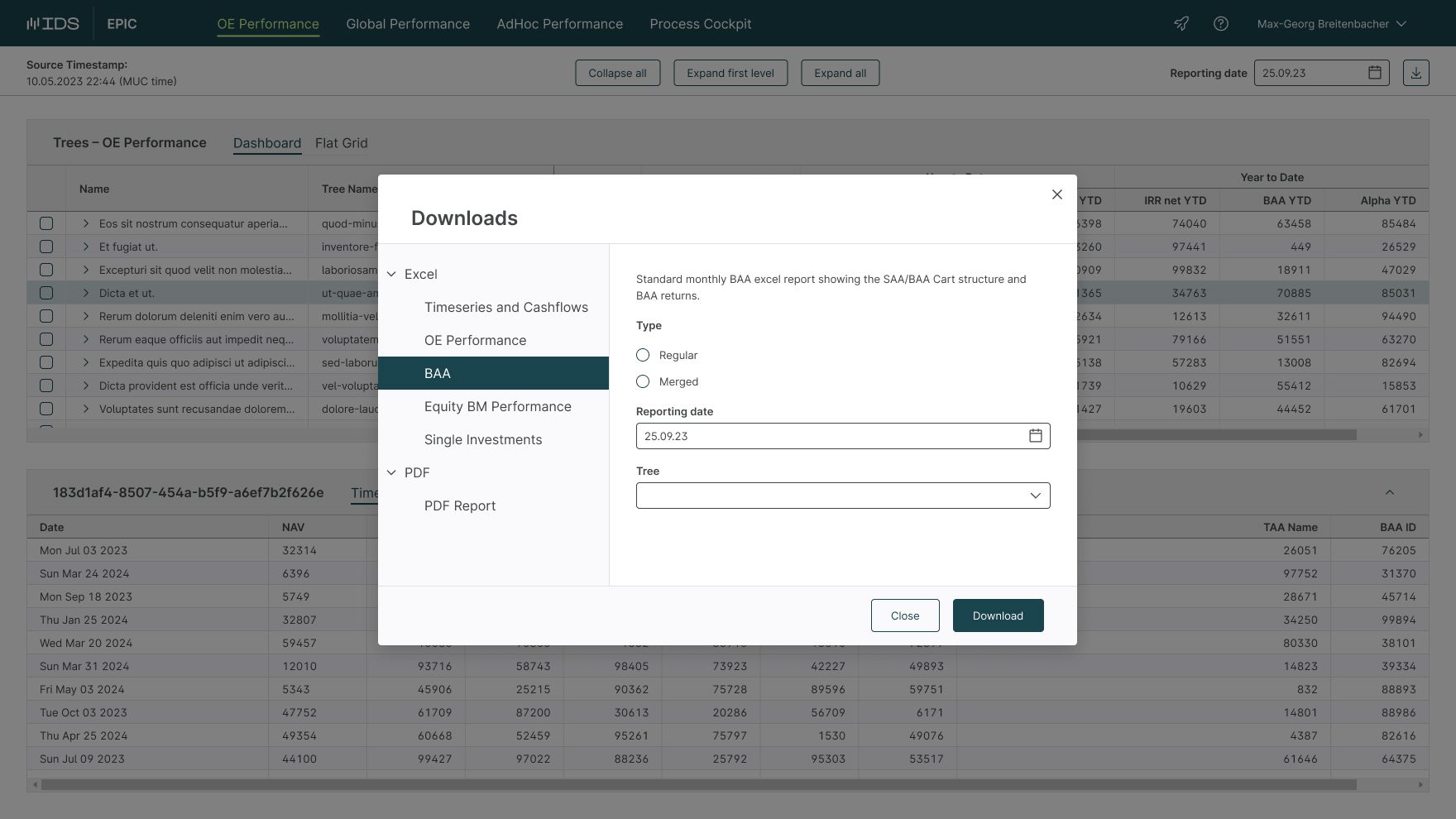Image resolution: width=1456 pixels, height=819 pixels.
Task: Select OE Performance in Downloads list
Action: [493, 340]
